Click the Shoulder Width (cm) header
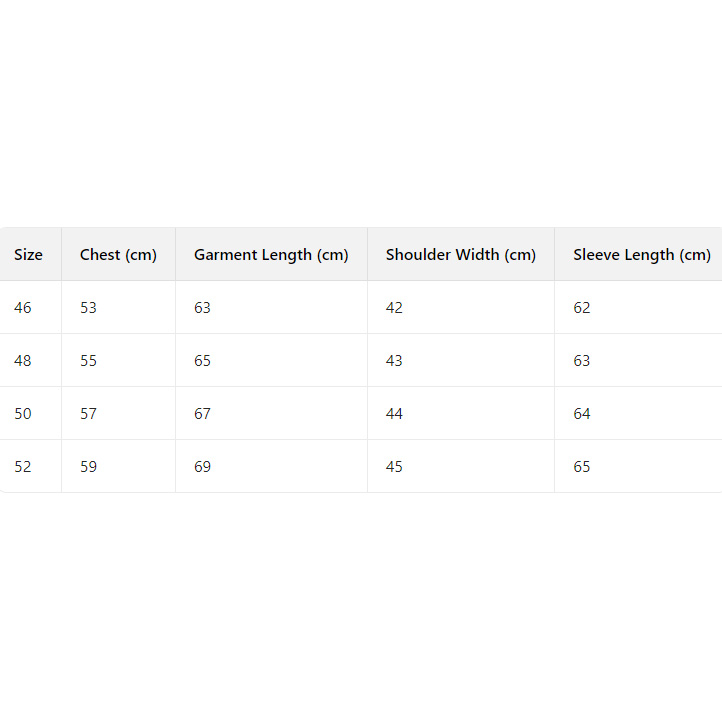Viewport: 722px width, 722px height. (461, 255)
